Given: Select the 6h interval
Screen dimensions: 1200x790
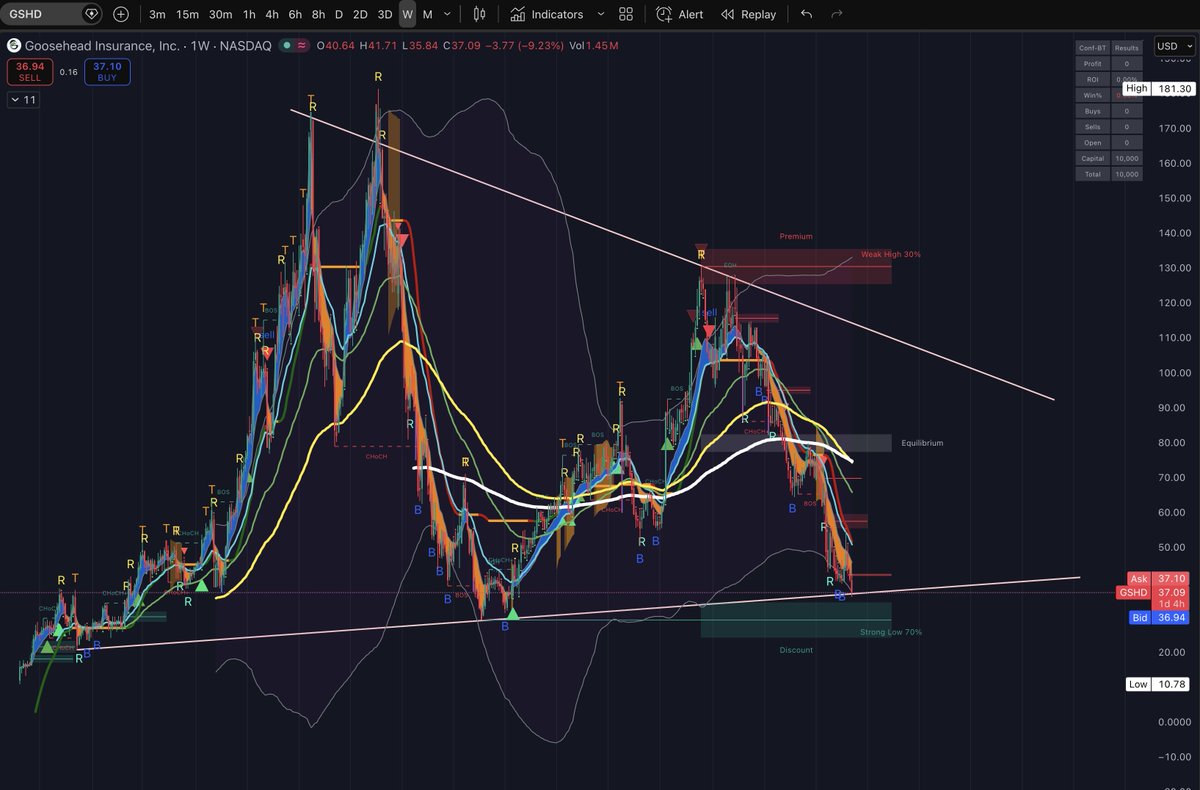Looking at the screenshot, I should point(295,14).
